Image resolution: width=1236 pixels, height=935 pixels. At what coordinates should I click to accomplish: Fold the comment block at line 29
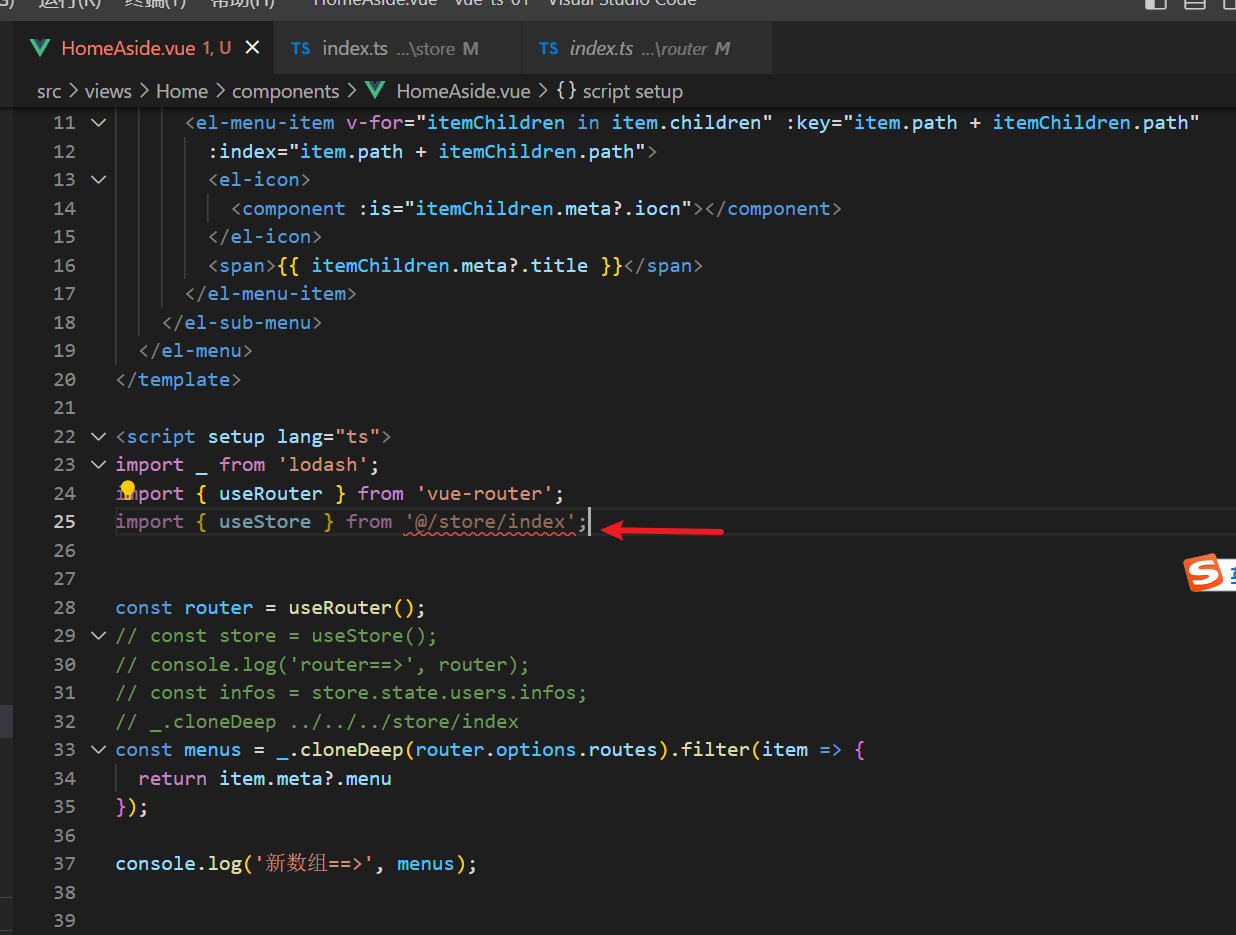click(98, 635)
